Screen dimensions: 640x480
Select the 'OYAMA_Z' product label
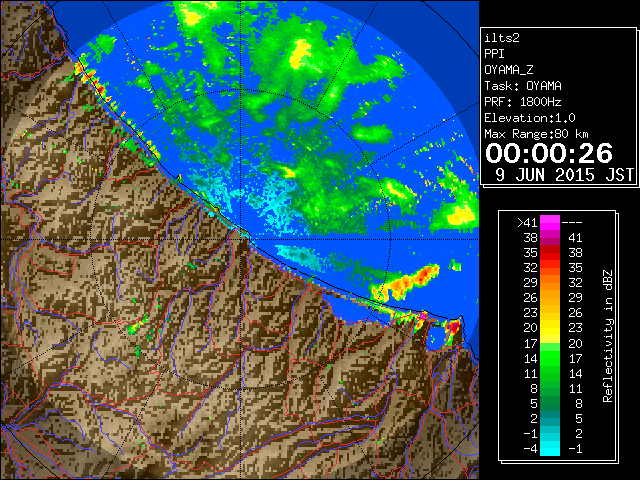click(x=509, y=70)
